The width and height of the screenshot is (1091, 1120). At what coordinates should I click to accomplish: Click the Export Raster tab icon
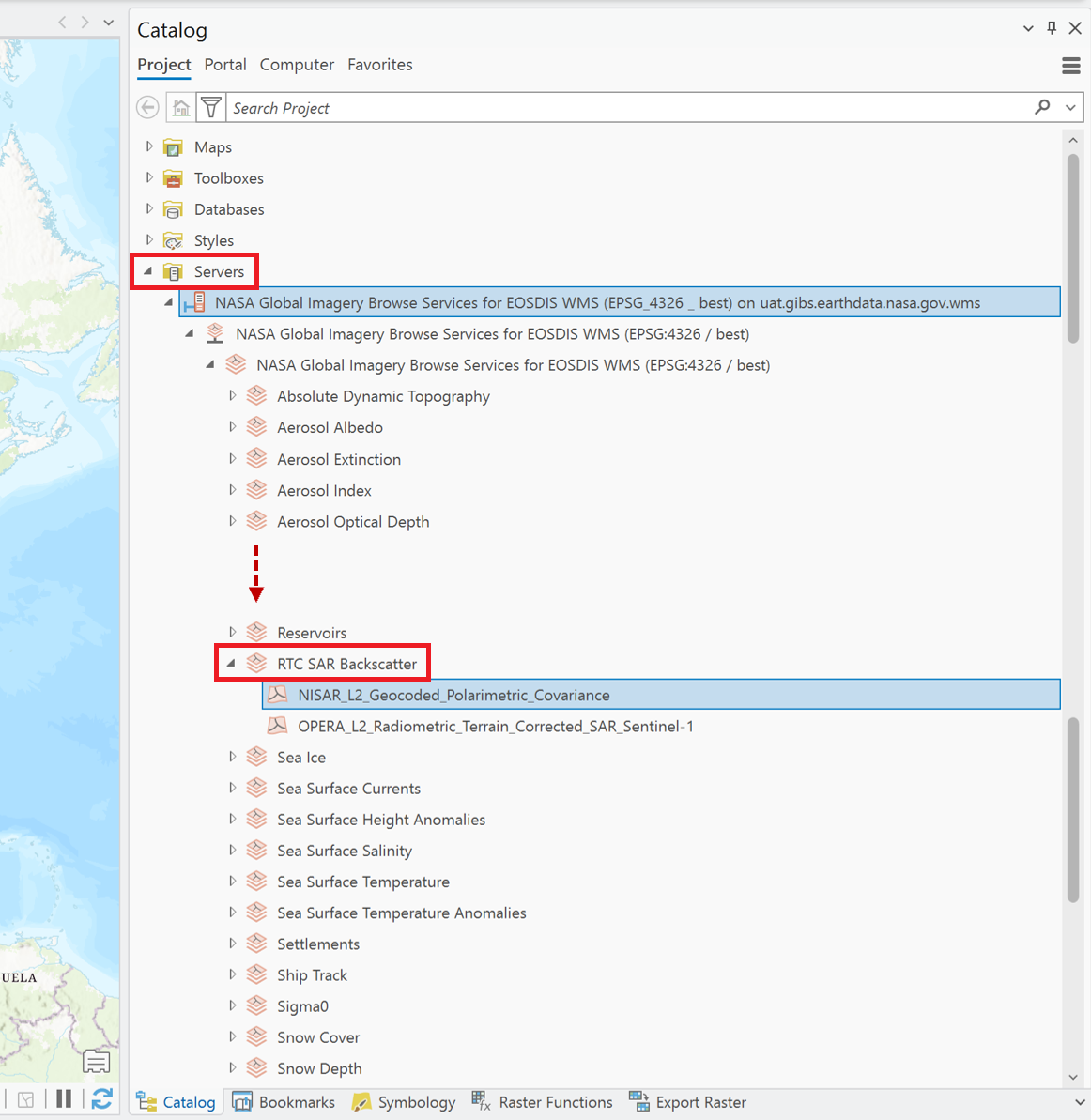(x=638, y=1102)
